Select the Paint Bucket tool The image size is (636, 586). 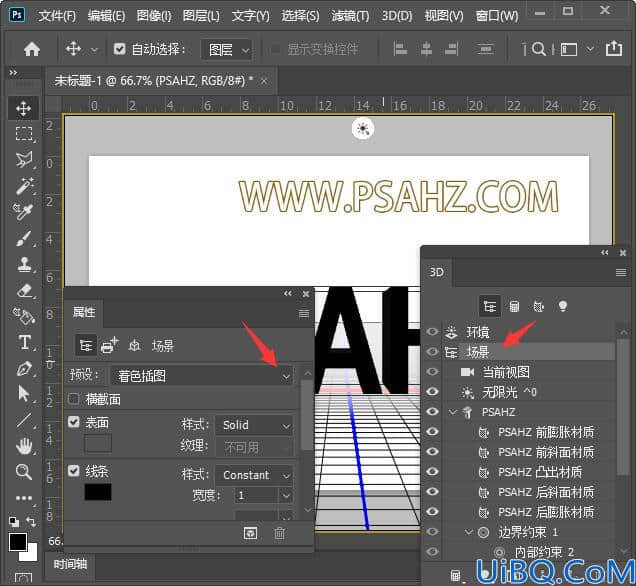pos(24,316)
